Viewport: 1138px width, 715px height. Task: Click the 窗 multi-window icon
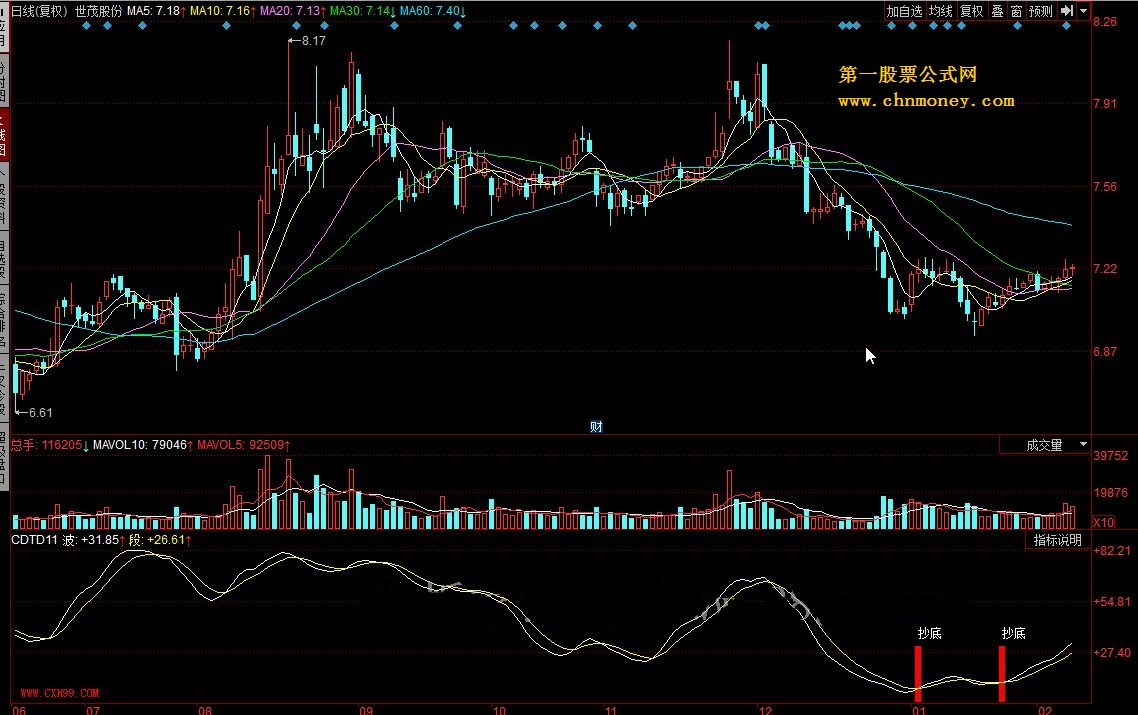coord(1016,11)
